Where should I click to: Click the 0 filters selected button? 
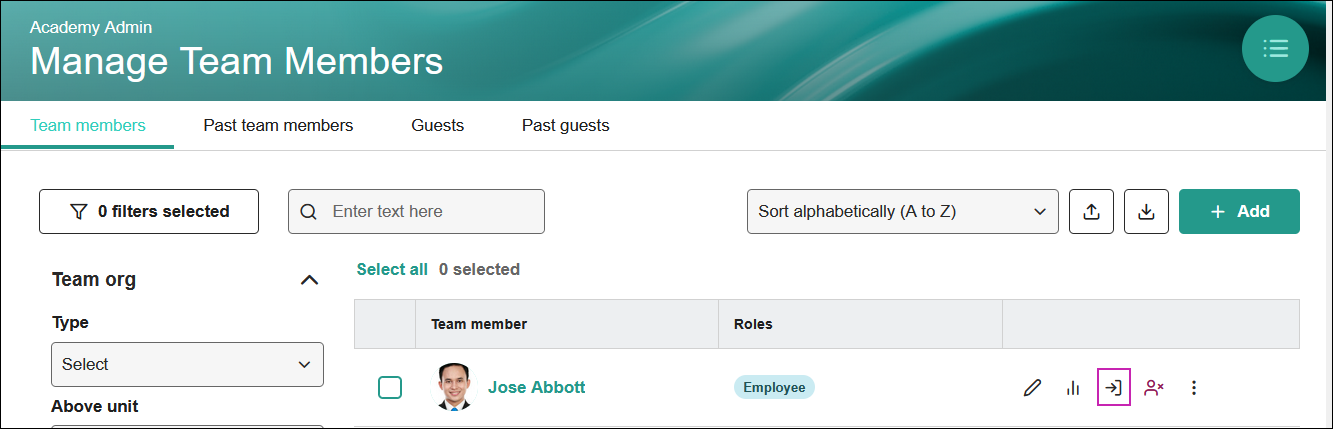149,212
